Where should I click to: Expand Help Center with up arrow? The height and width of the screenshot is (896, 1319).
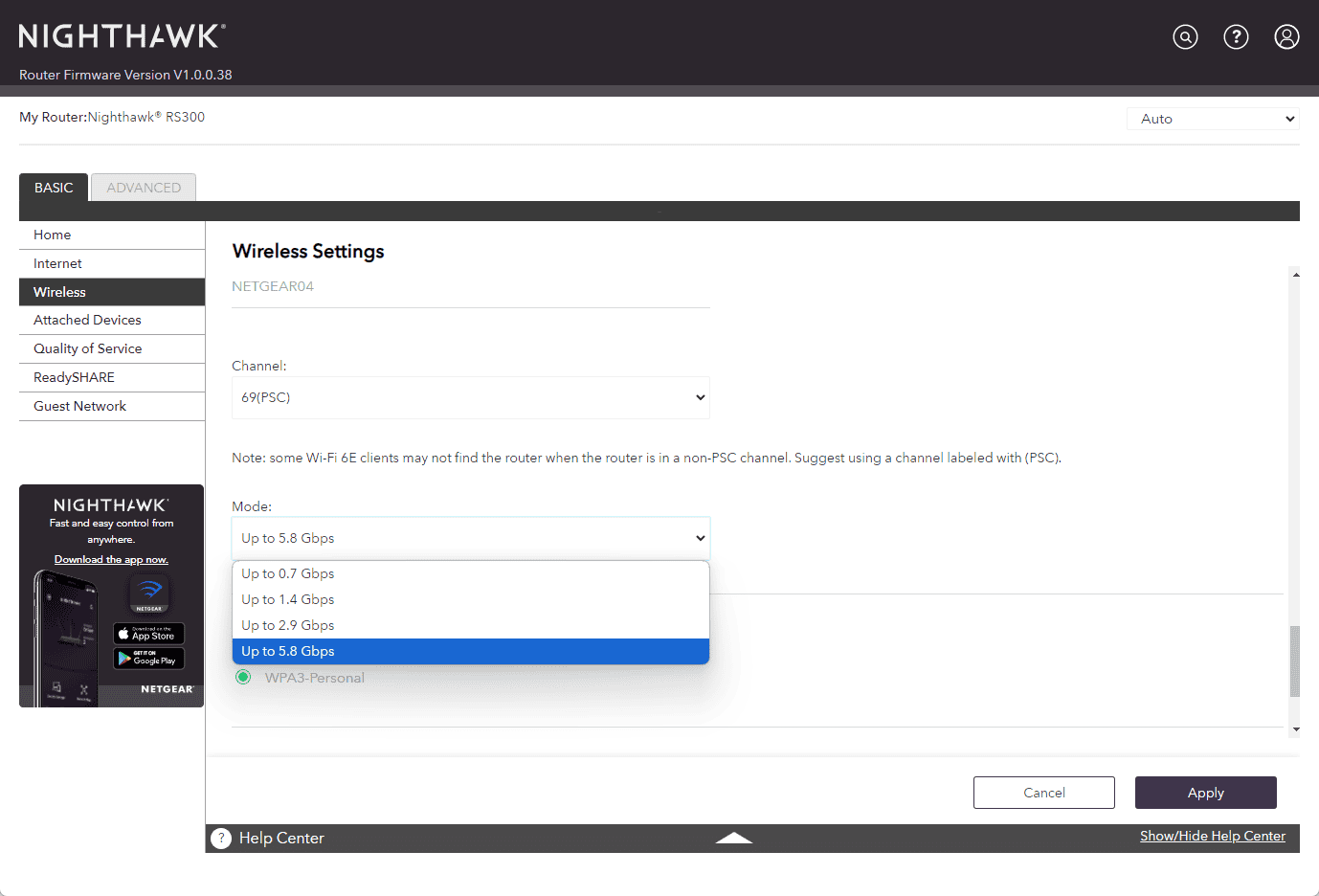click(733, 838)
